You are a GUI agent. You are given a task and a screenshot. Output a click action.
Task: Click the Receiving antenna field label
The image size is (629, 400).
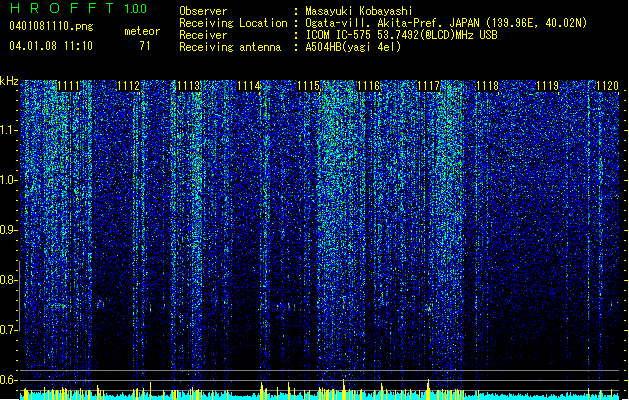pos(230,47)
